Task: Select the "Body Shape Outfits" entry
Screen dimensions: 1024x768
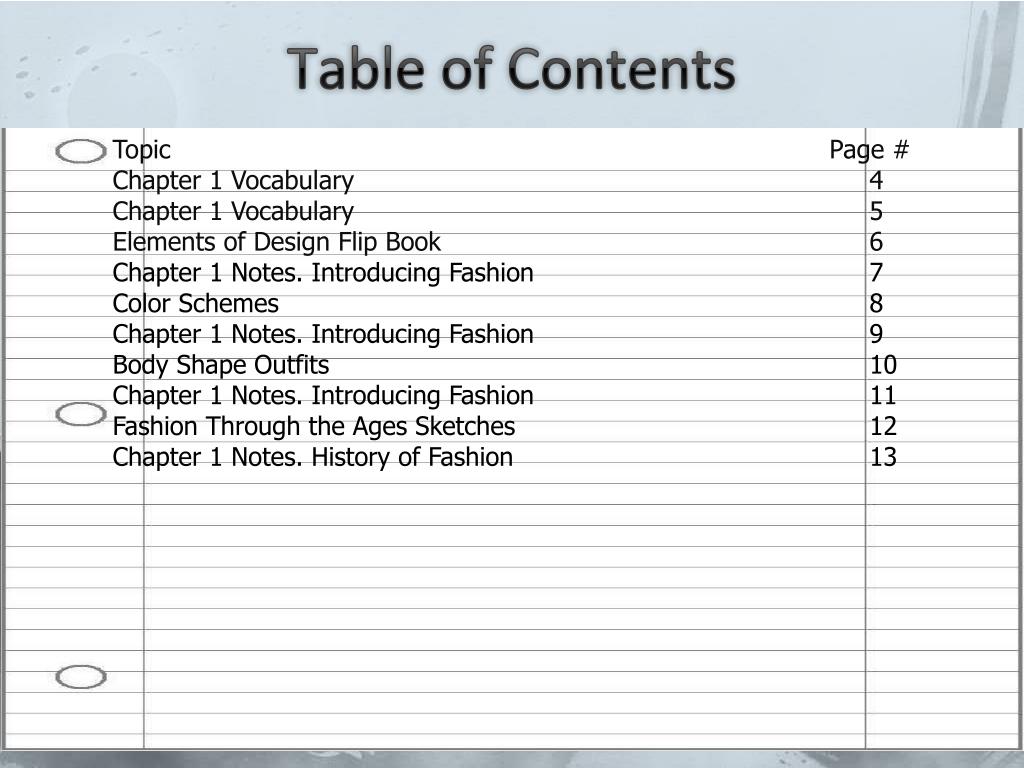Action: pyautogui.click(x=221, y=365)
